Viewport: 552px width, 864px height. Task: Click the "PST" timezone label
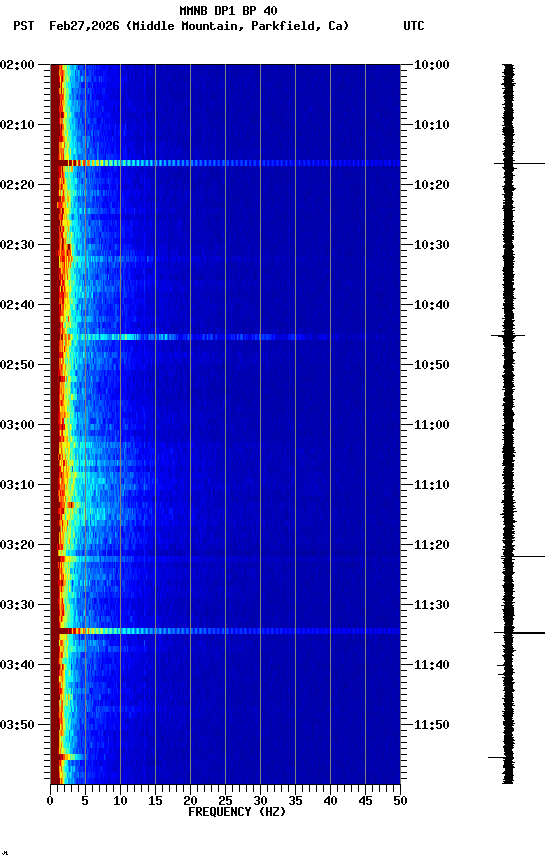pos(23,26)
